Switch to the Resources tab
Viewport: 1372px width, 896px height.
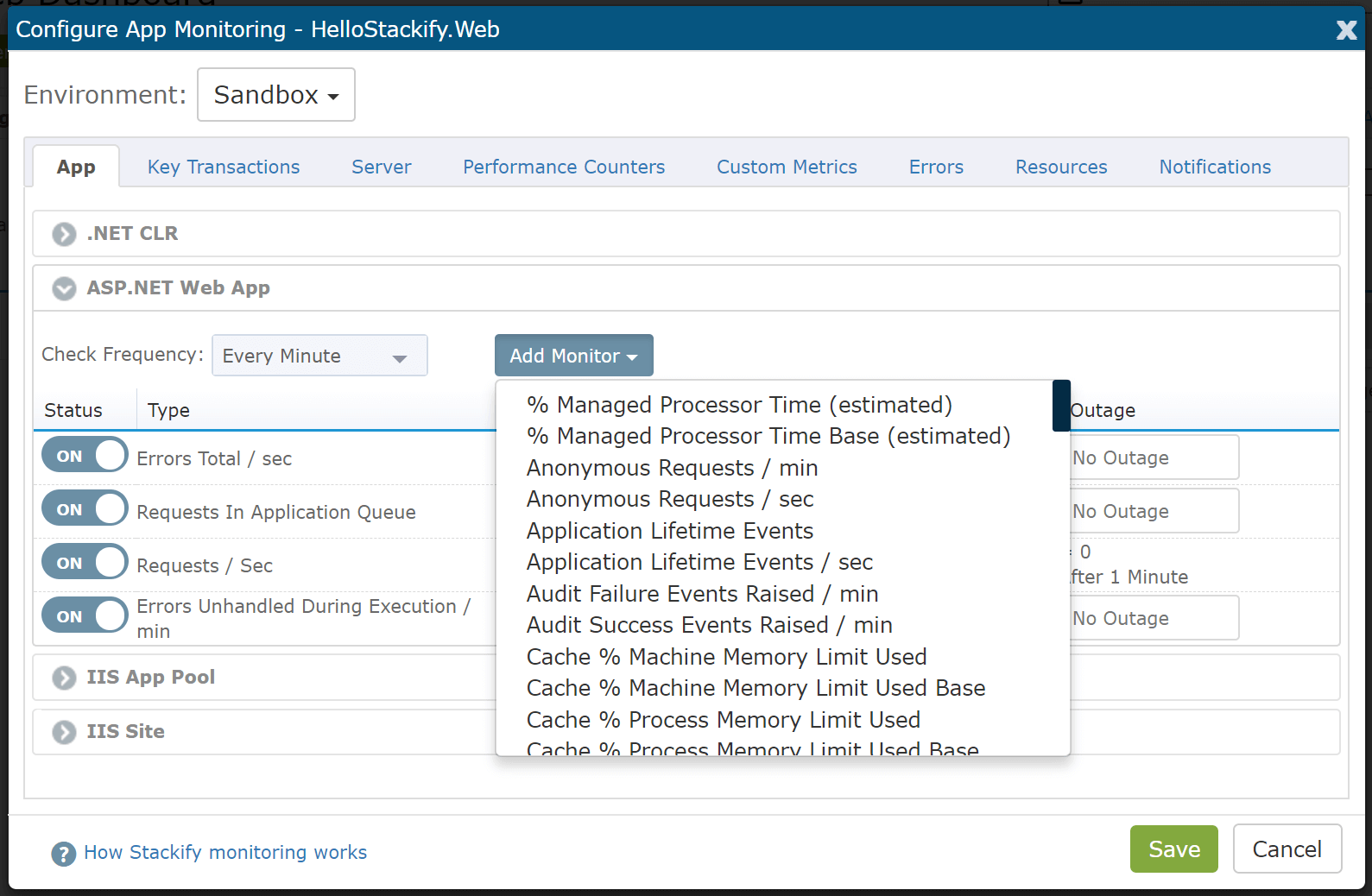point(1061,167)
